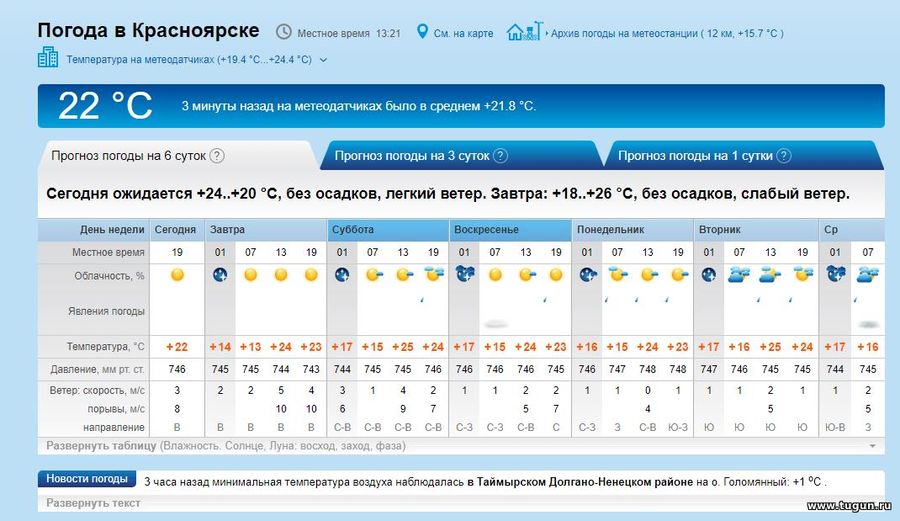Click the Температура, °C row label
Image resolution: width=900 pixels, height=521 pixels.
[x=106, y=347]
